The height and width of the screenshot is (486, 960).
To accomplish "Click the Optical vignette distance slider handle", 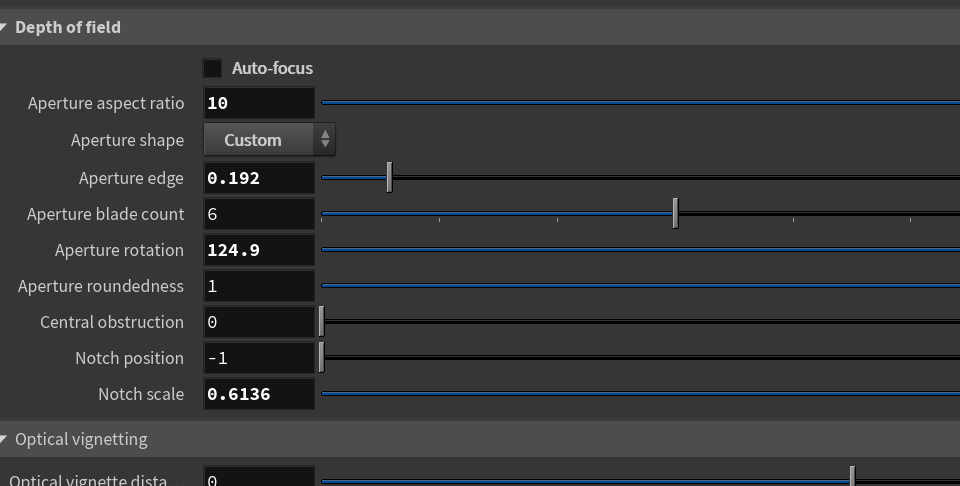I will 853,477.
